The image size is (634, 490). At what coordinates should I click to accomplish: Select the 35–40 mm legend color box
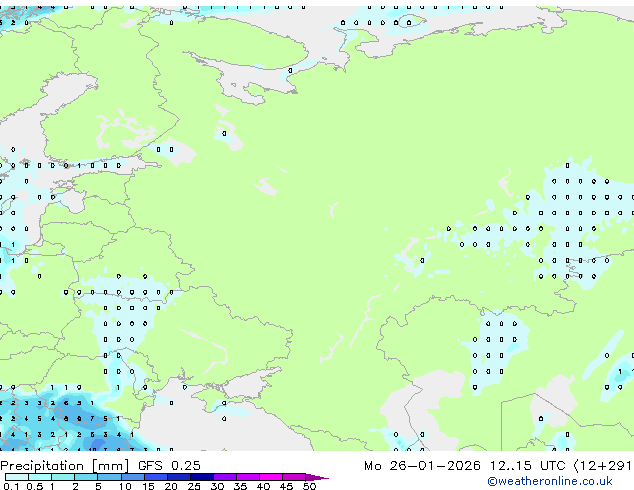248,477
